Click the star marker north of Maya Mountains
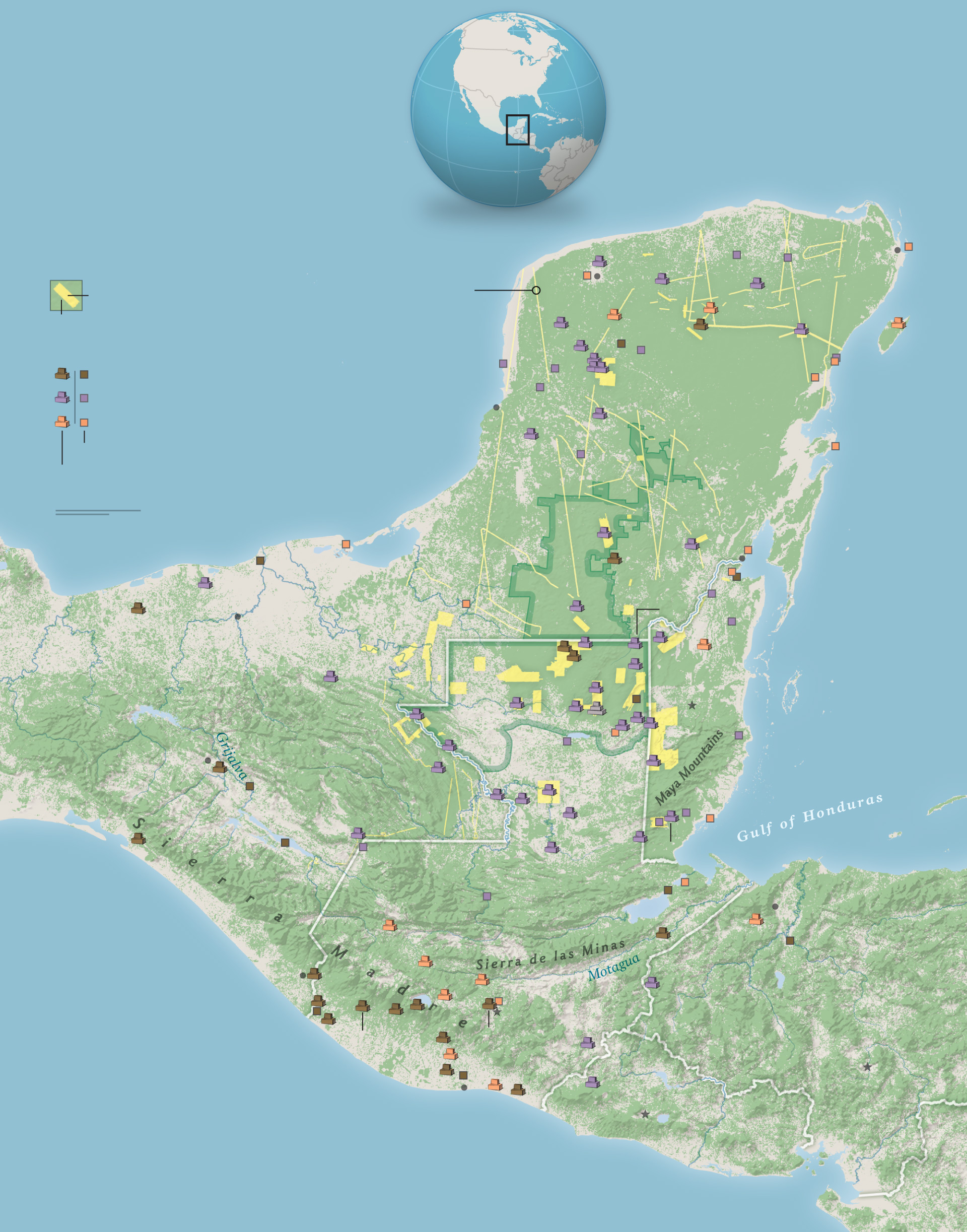 click(692, 706)
